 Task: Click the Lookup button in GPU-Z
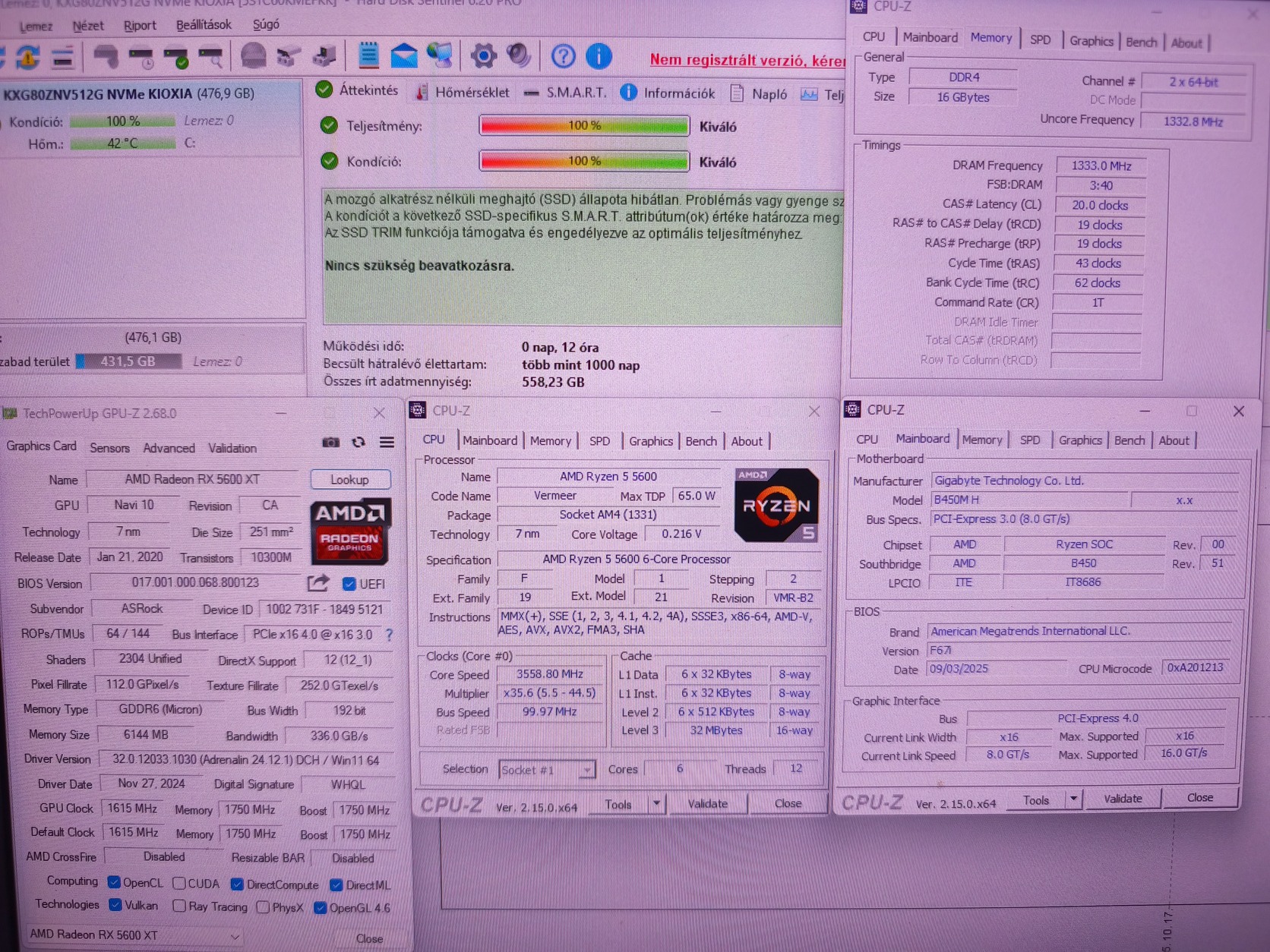tap(349, 480)
